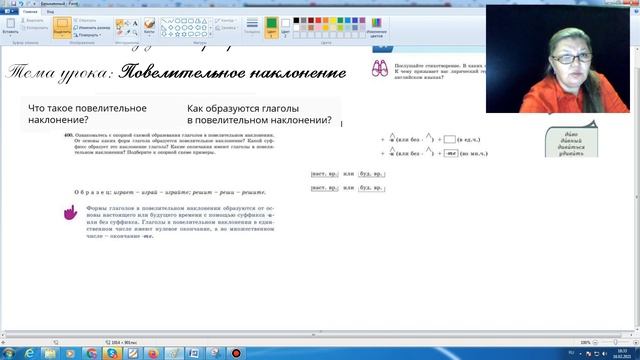Viewport: 640px width, 360px height.
Task: Select the Color picker eyedropper tool
Action: tap(127, 32)
